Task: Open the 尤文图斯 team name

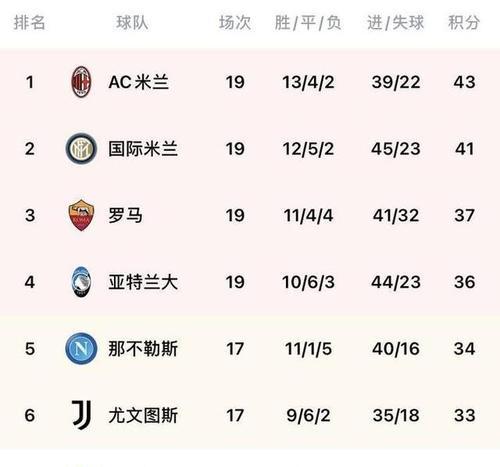Action: click(x=143, y=415)
